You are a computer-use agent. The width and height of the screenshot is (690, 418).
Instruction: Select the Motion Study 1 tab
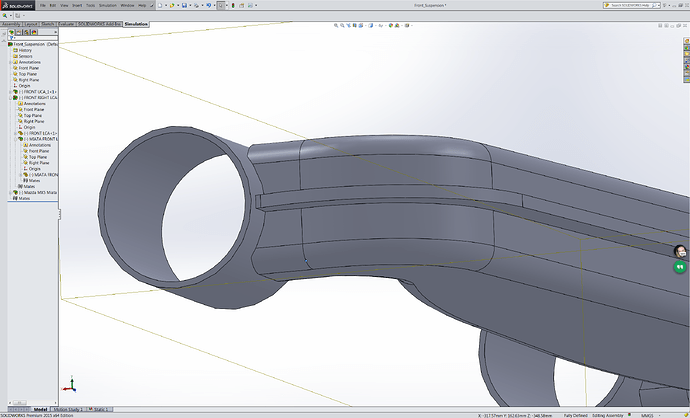pos(66,409)
